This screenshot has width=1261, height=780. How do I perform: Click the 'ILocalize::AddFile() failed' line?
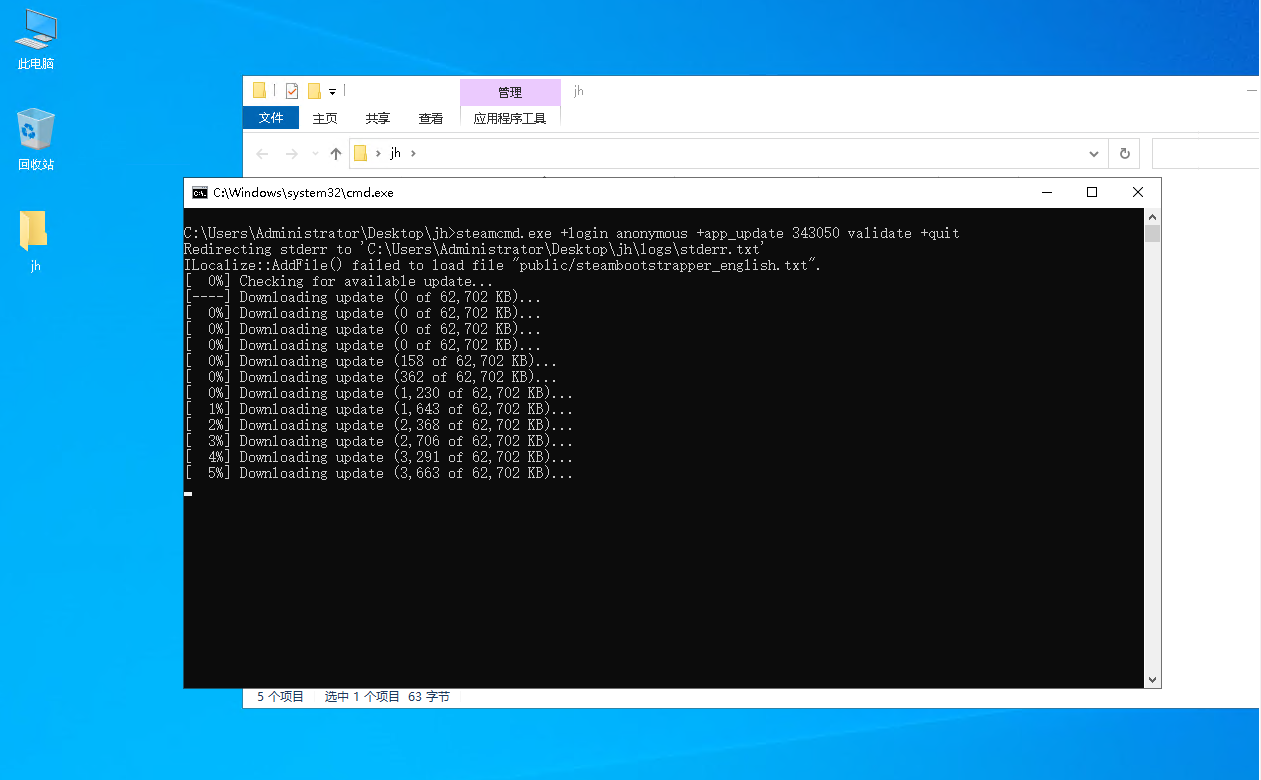502,265
